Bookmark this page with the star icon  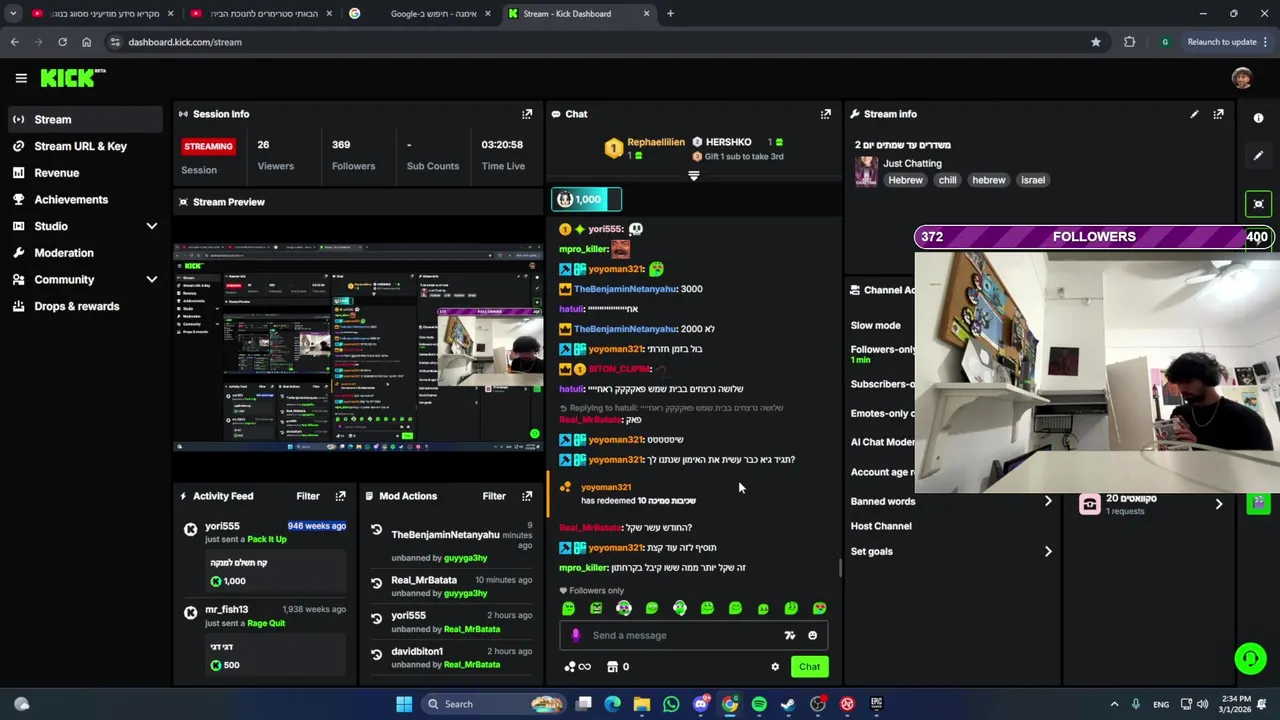tap(1096, 42)
